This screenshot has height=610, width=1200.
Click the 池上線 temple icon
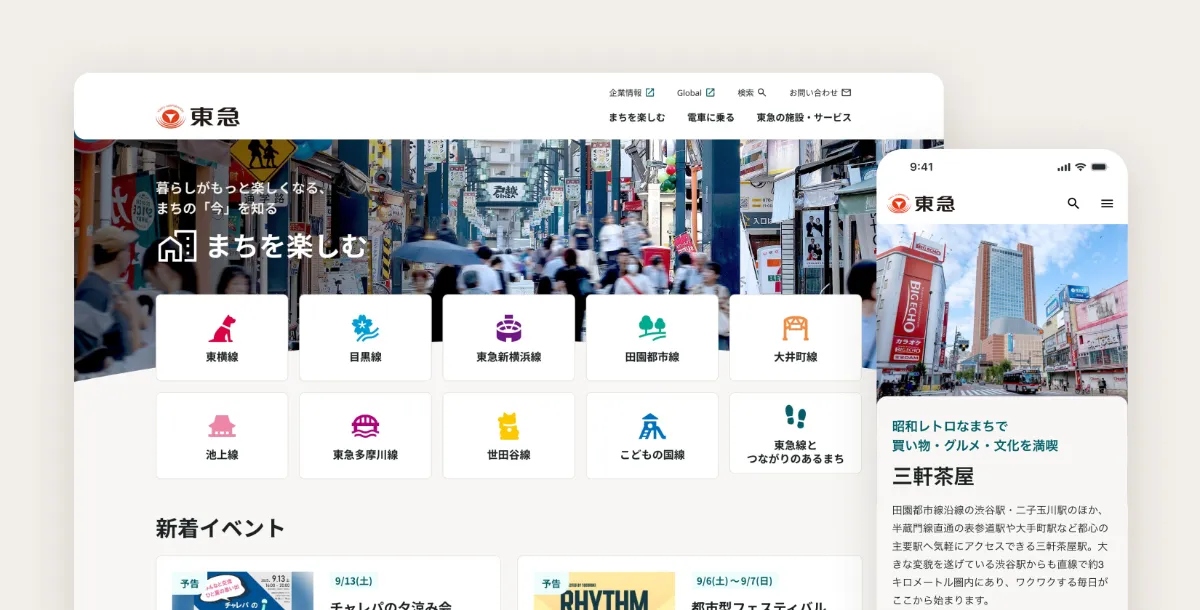(222, 426)
